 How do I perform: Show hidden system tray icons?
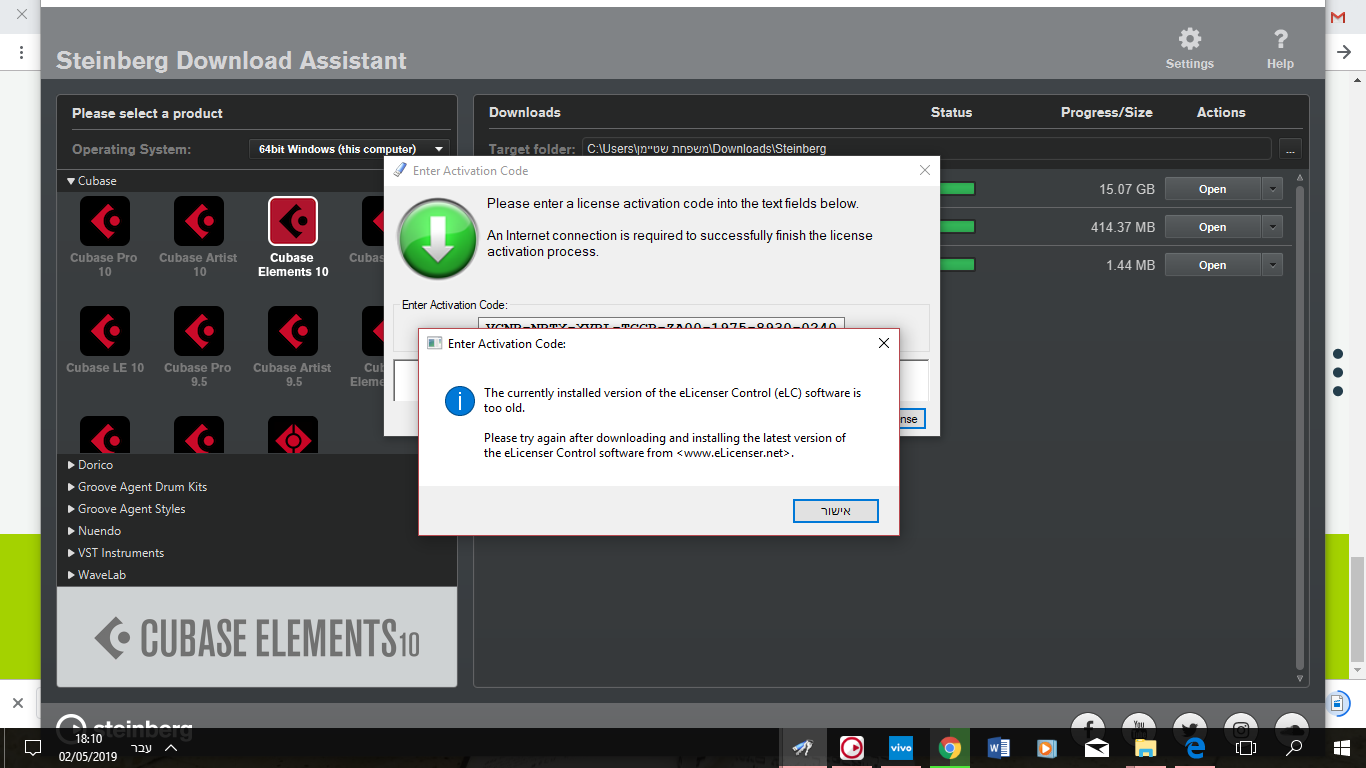click(x=171, y=748)
